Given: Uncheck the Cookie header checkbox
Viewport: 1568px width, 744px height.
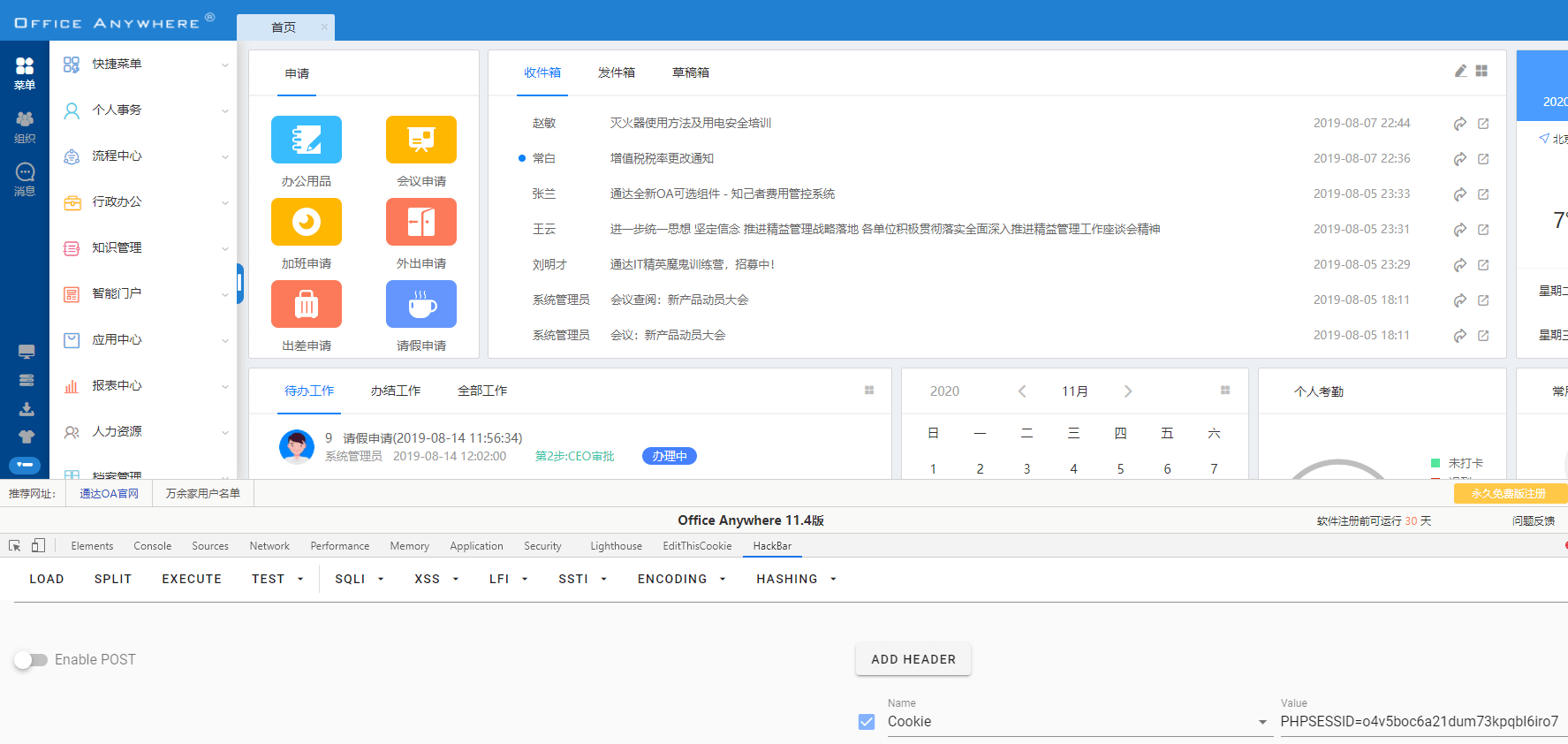Looking at the screenshot, I should [867, 722].
